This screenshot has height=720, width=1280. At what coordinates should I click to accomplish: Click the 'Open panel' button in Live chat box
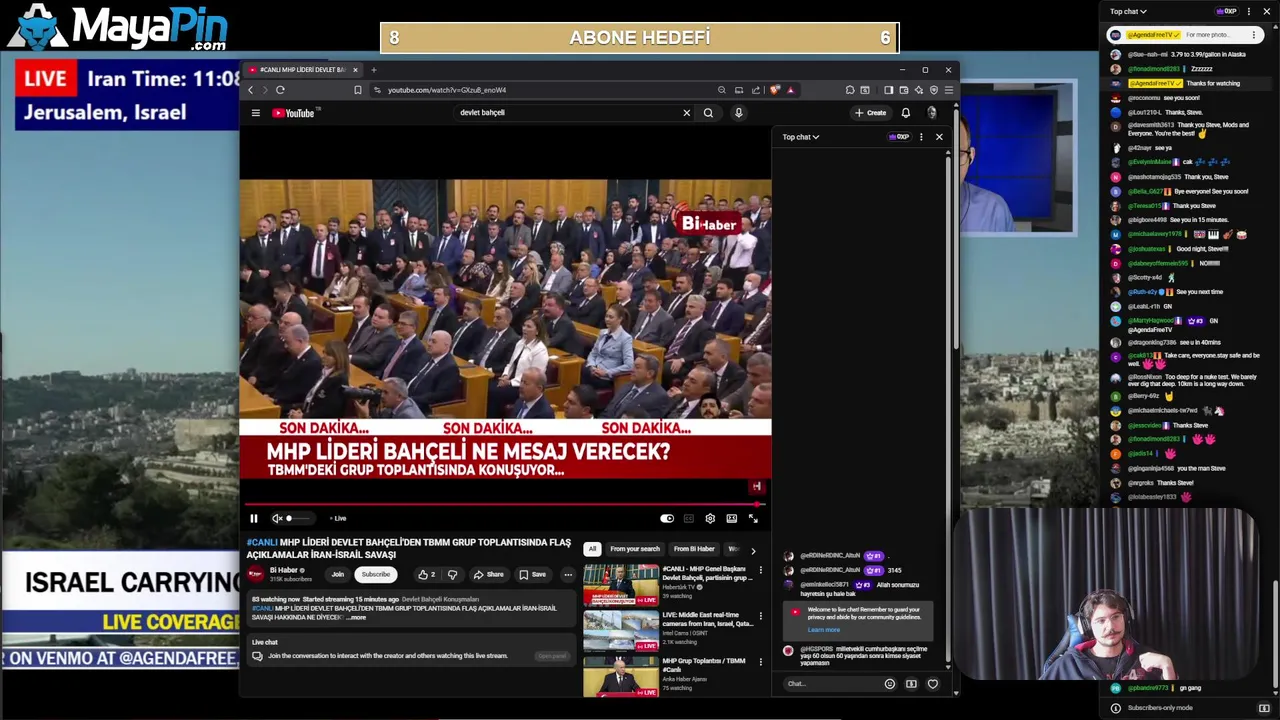pyautogui.click(x=552, y=656)
